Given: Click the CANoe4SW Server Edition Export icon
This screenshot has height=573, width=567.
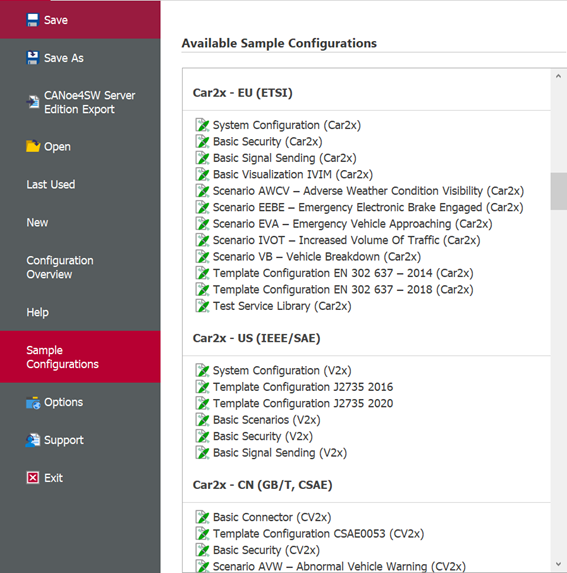Looking at the screenshot, I should [x=33, y=102].
